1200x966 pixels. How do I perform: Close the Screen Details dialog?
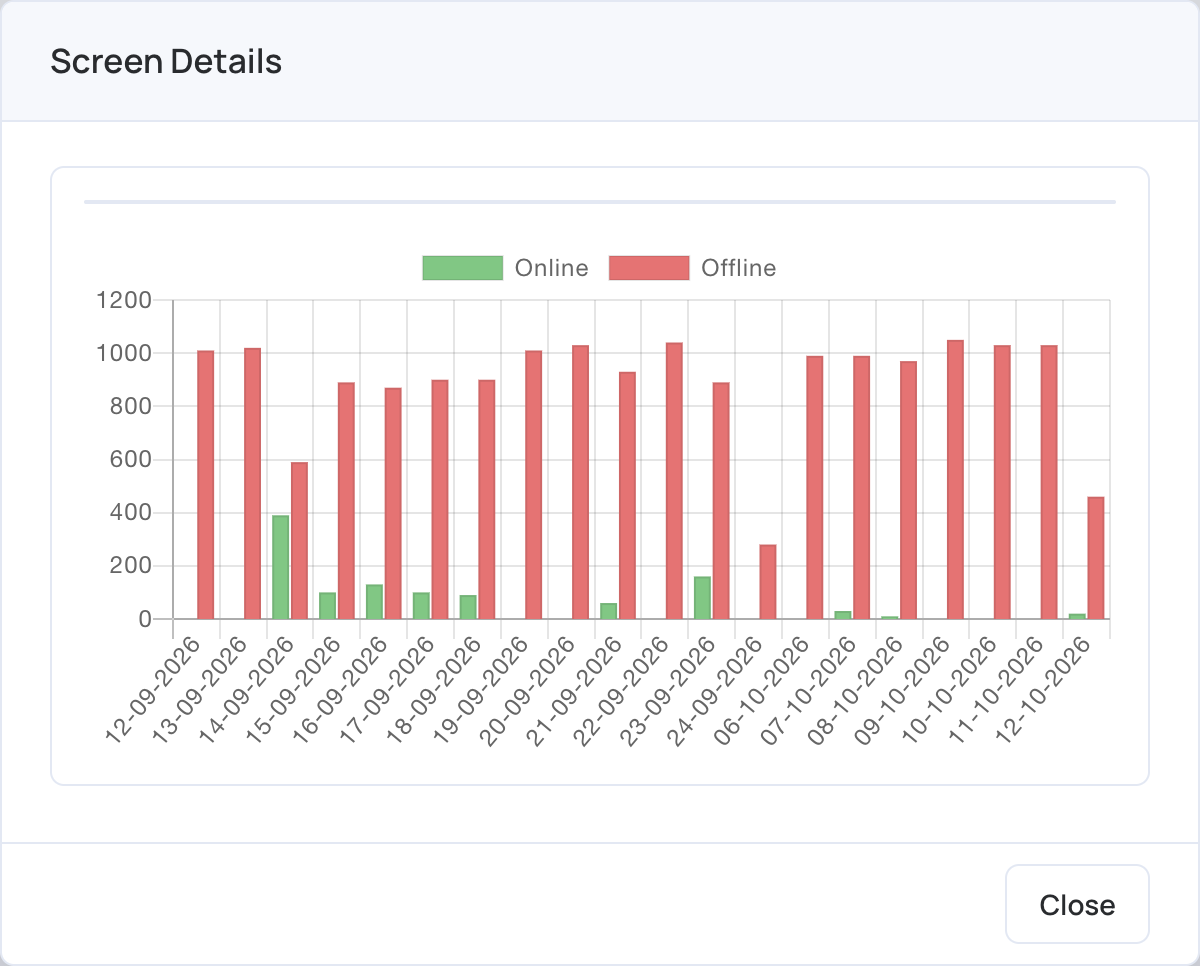[1077, 904]
